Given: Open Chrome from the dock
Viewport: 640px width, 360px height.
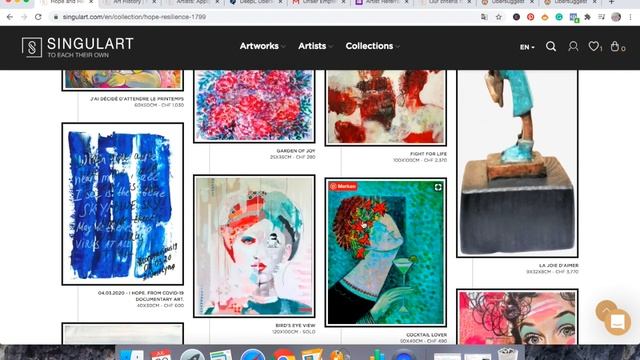Looking at the screenshot, I should coord(283,354).
